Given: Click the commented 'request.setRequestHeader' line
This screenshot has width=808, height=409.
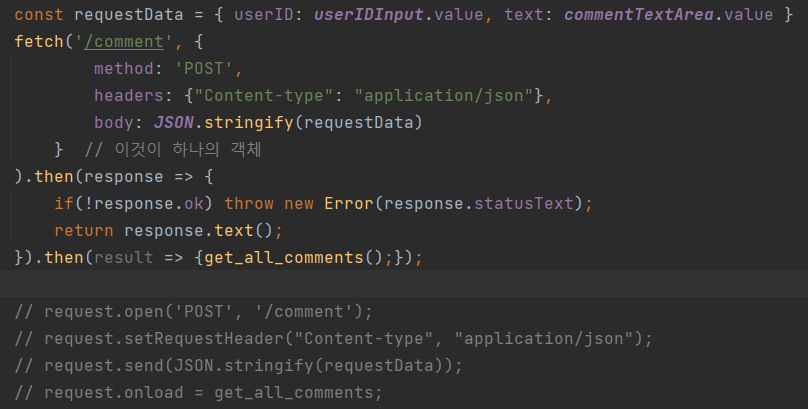Looking at the screenshot, I should (x=333, y=338).
